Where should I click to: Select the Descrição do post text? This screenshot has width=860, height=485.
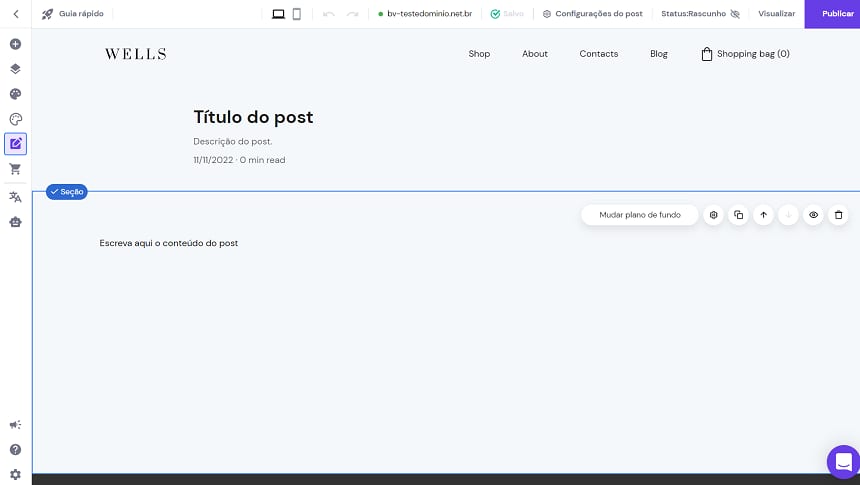pyautogui.click(x=233, y=142)
